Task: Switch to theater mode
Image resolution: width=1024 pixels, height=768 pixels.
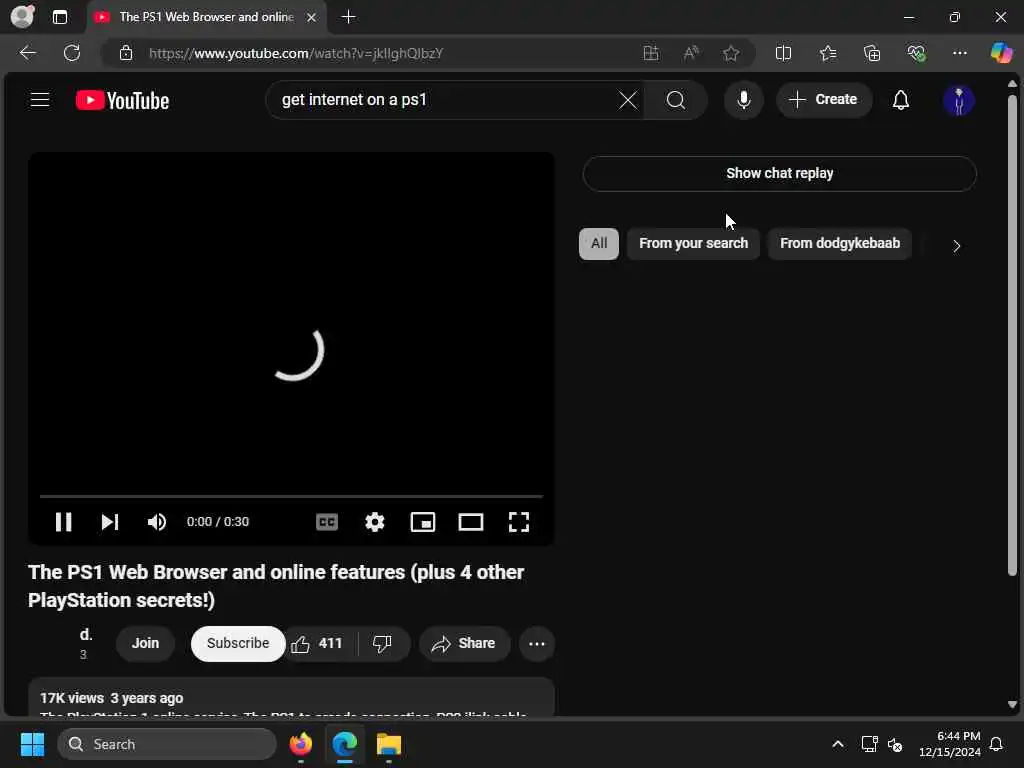Action: 470,522
